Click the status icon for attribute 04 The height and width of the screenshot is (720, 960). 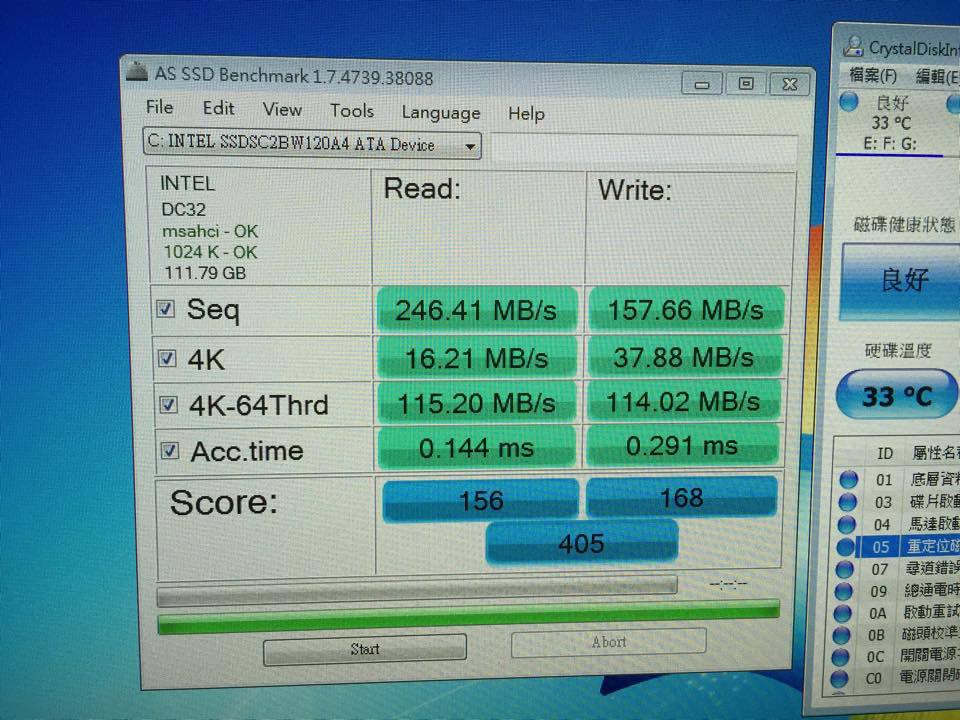(846, 524)
